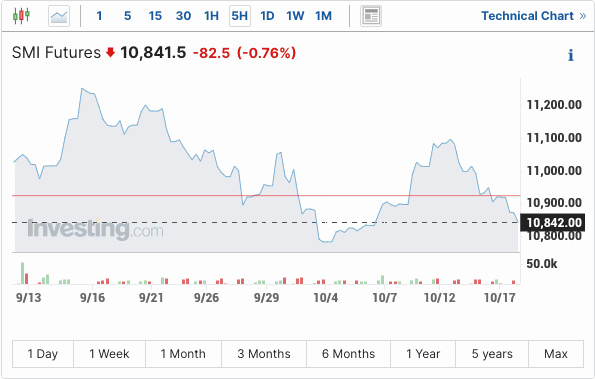The image size is (595, 379).
Task: Click the 10/4 date label
Action: click(x=326, y=297)
